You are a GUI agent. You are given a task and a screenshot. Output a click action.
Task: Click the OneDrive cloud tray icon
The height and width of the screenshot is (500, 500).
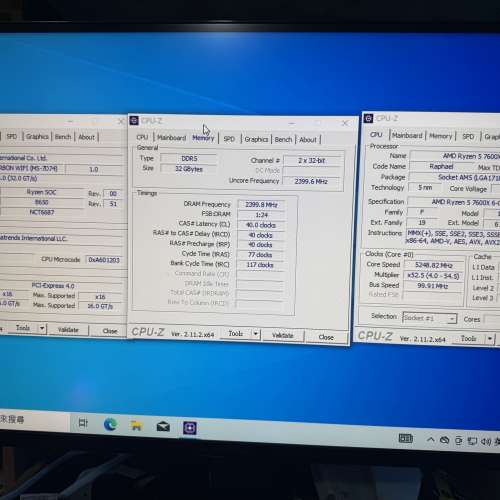444,440
